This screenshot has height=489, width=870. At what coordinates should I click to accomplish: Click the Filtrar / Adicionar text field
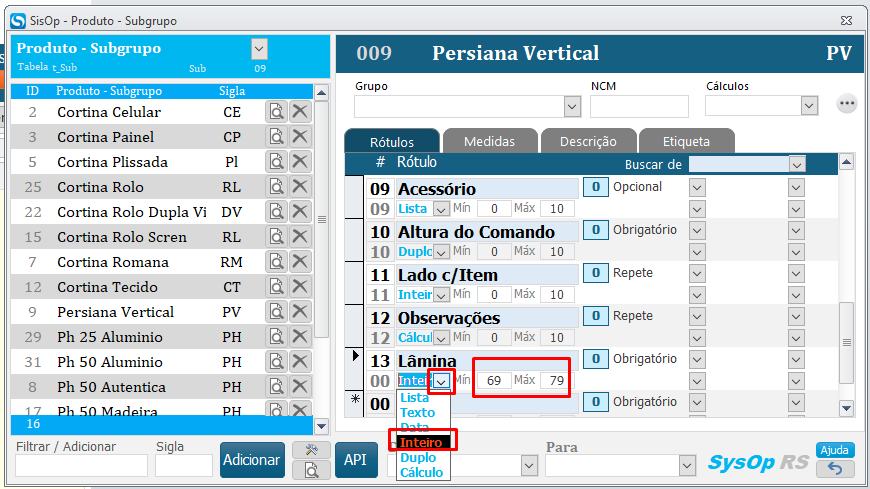tap(81, 465)
